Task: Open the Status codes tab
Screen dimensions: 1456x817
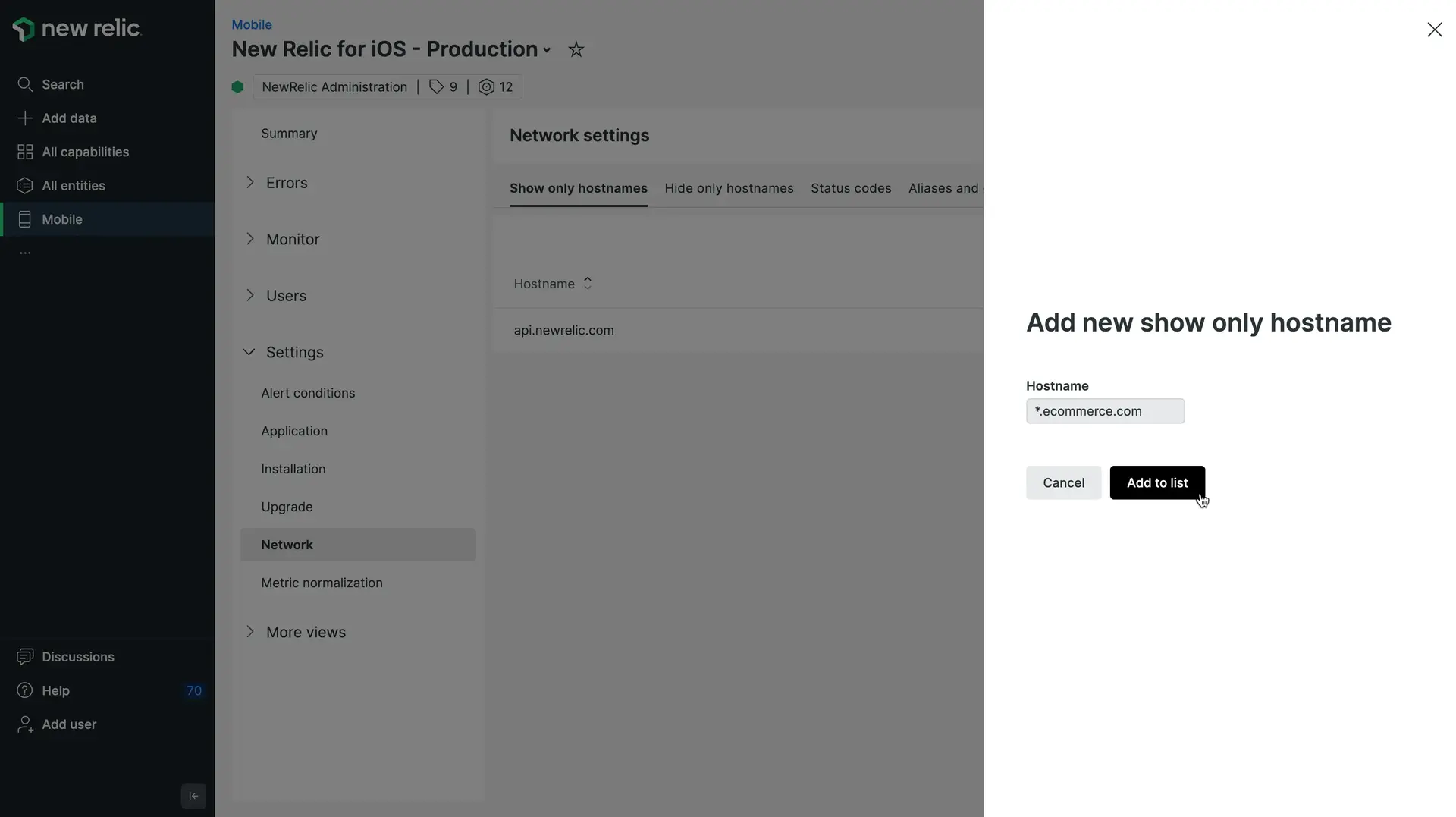Action: [x=851, y=188]
